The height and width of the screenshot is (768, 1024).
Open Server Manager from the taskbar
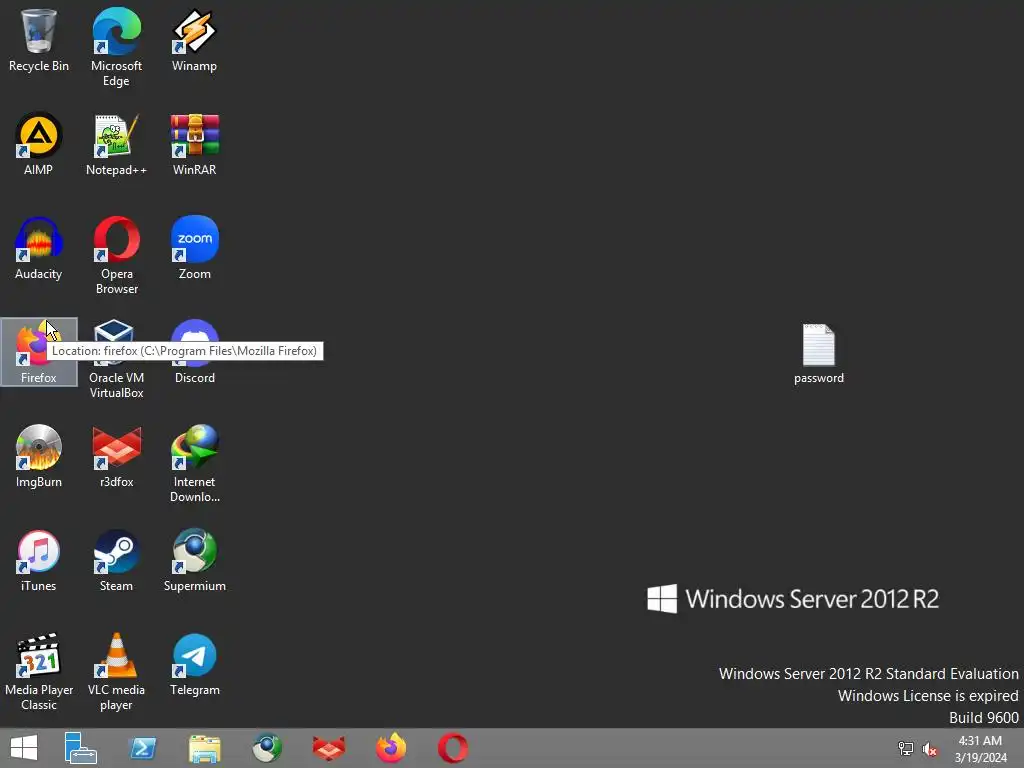click(81, 748)
